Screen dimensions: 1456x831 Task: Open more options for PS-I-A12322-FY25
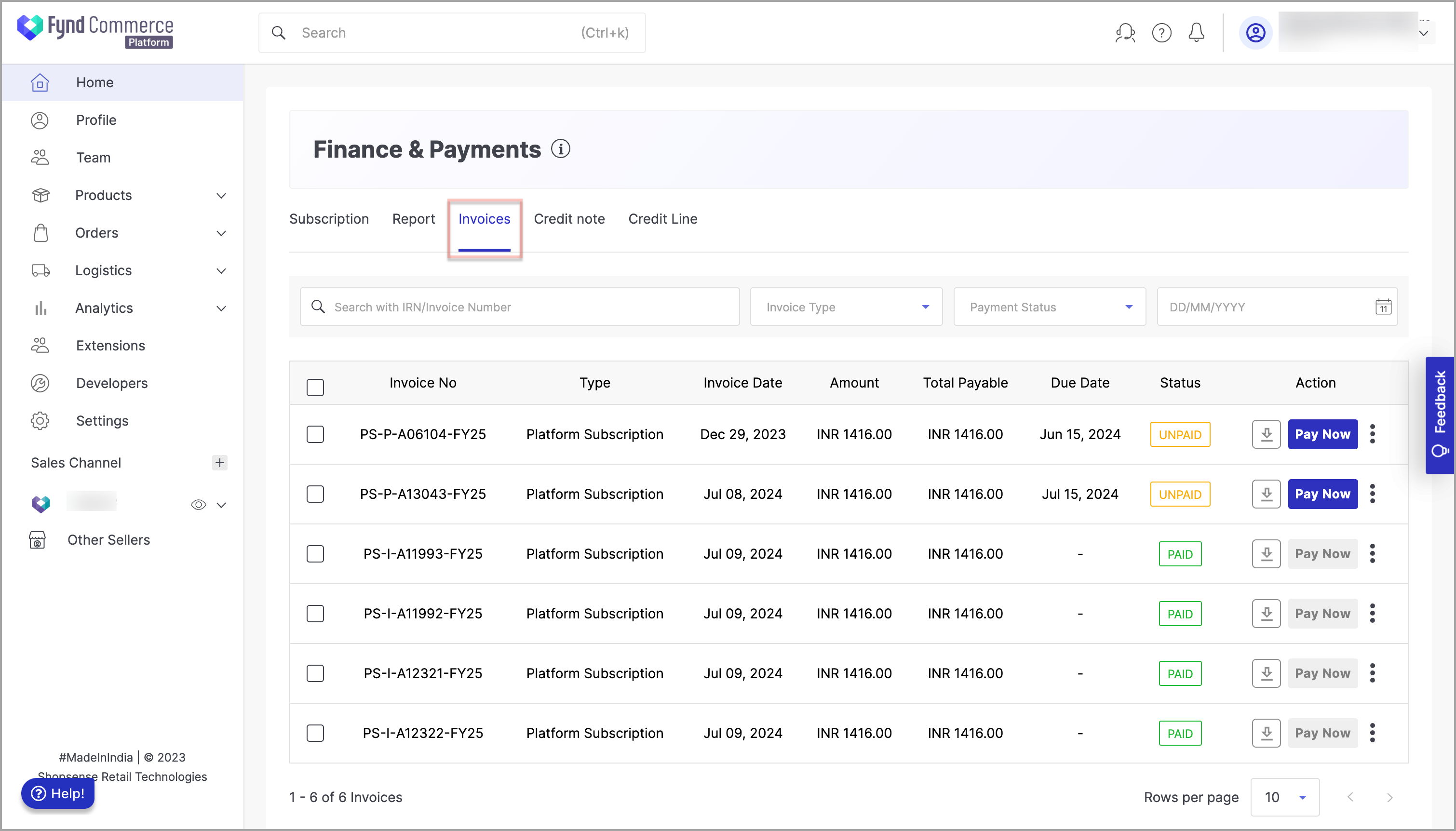[1373, 733]
